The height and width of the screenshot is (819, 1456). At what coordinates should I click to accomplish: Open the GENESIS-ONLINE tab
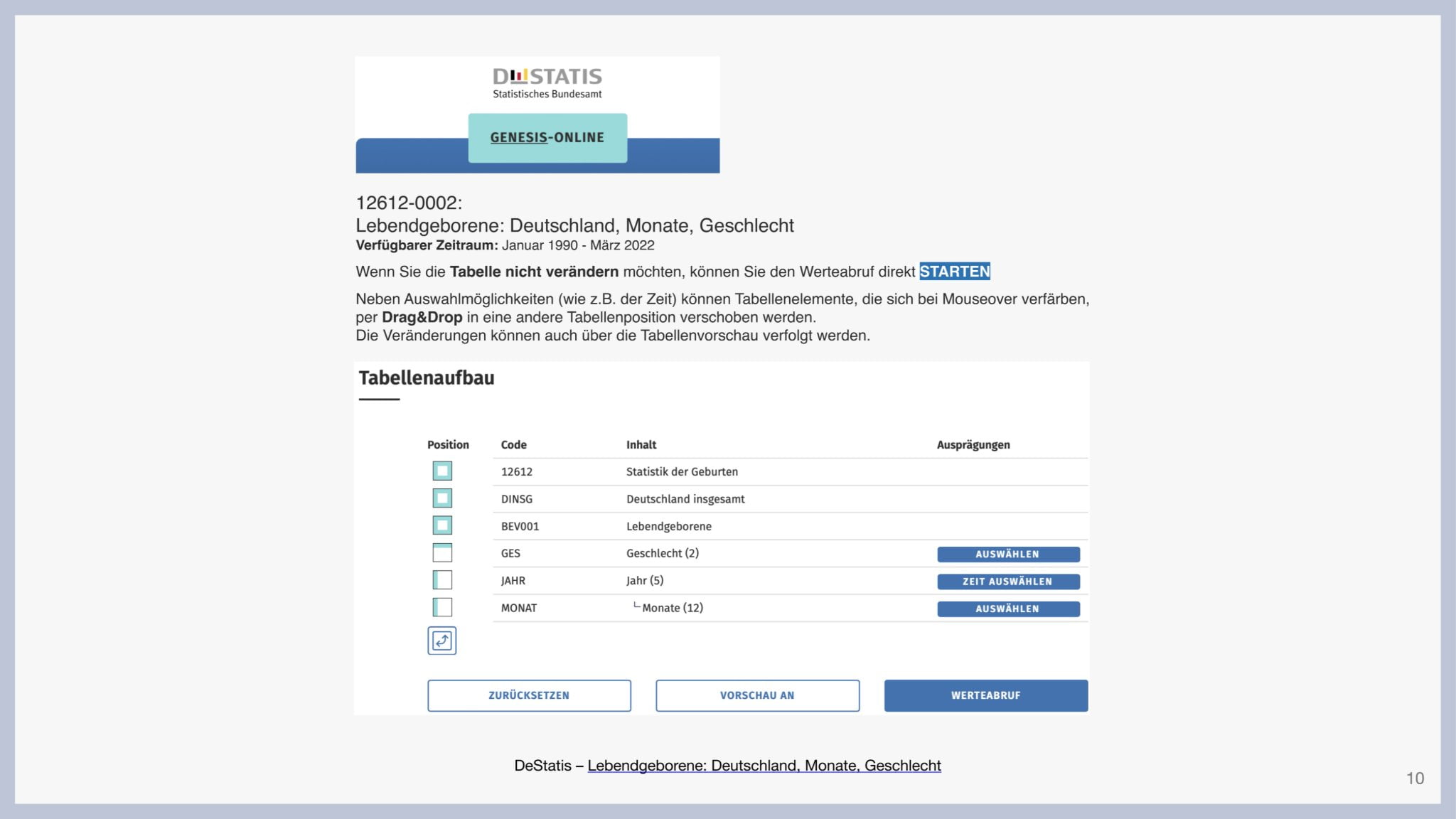tap(547, 138)
